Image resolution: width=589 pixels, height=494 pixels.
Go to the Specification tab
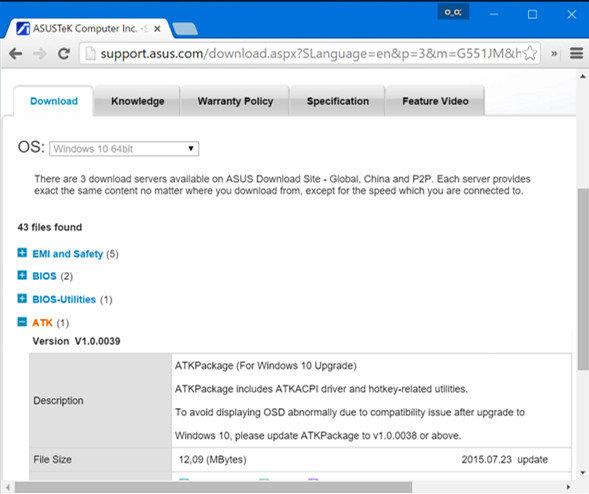point(338,101)
